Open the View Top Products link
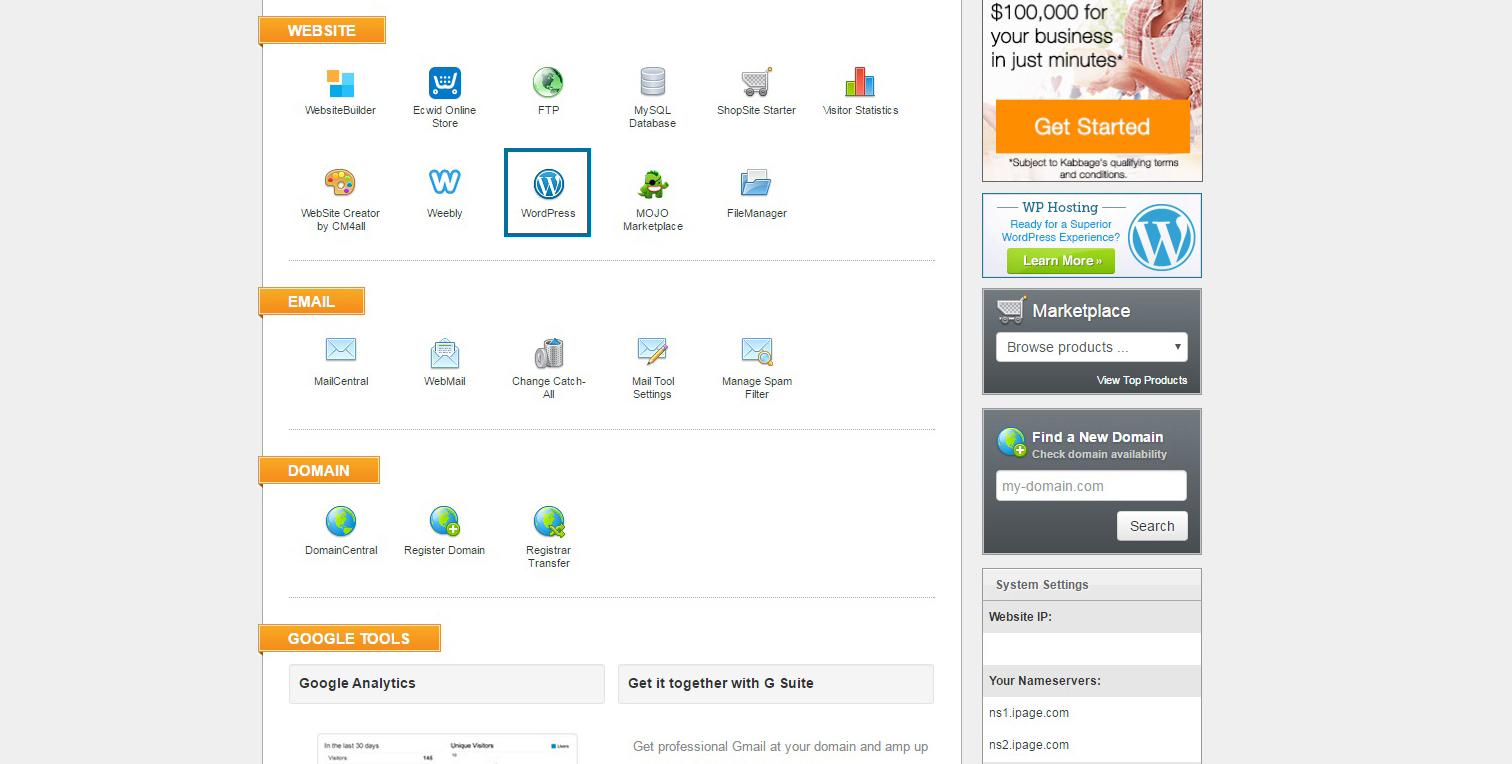Viewport: 1512px width, 764px height. point(1142,380)
